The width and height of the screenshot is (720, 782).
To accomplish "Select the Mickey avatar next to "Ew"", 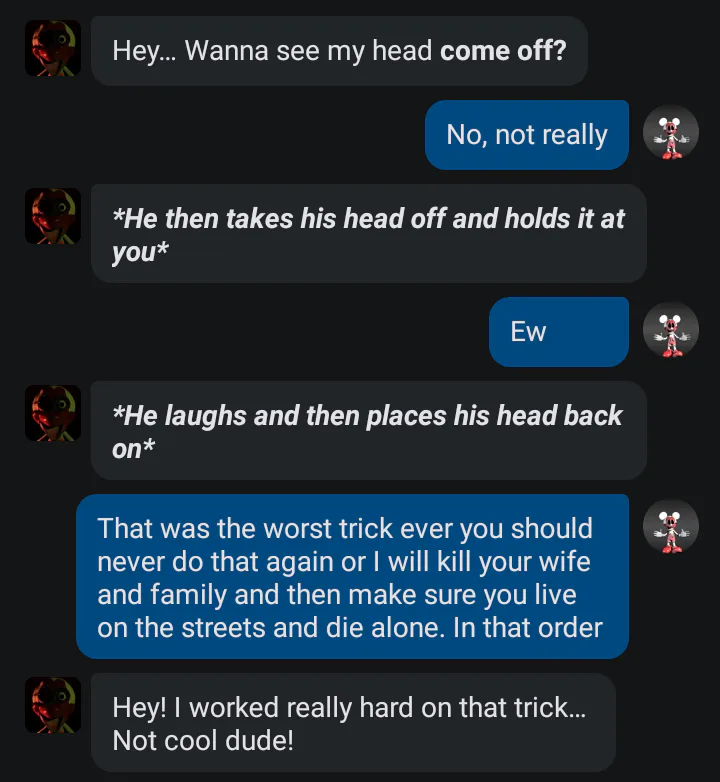I will point(671,330).
